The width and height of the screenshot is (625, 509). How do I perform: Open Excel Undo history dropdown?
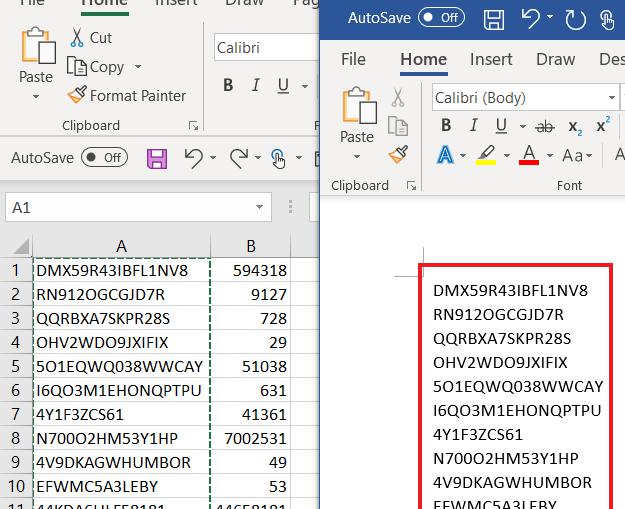(x=213, y=158)
